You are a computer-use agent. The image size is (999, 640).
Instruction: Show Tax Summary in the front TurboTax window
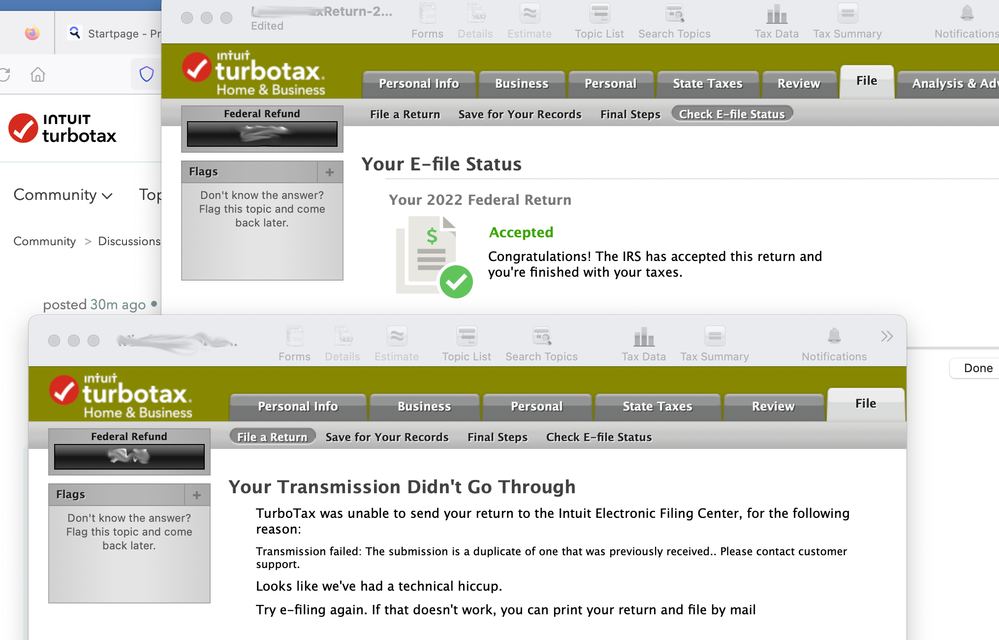[x=714, y=344]
